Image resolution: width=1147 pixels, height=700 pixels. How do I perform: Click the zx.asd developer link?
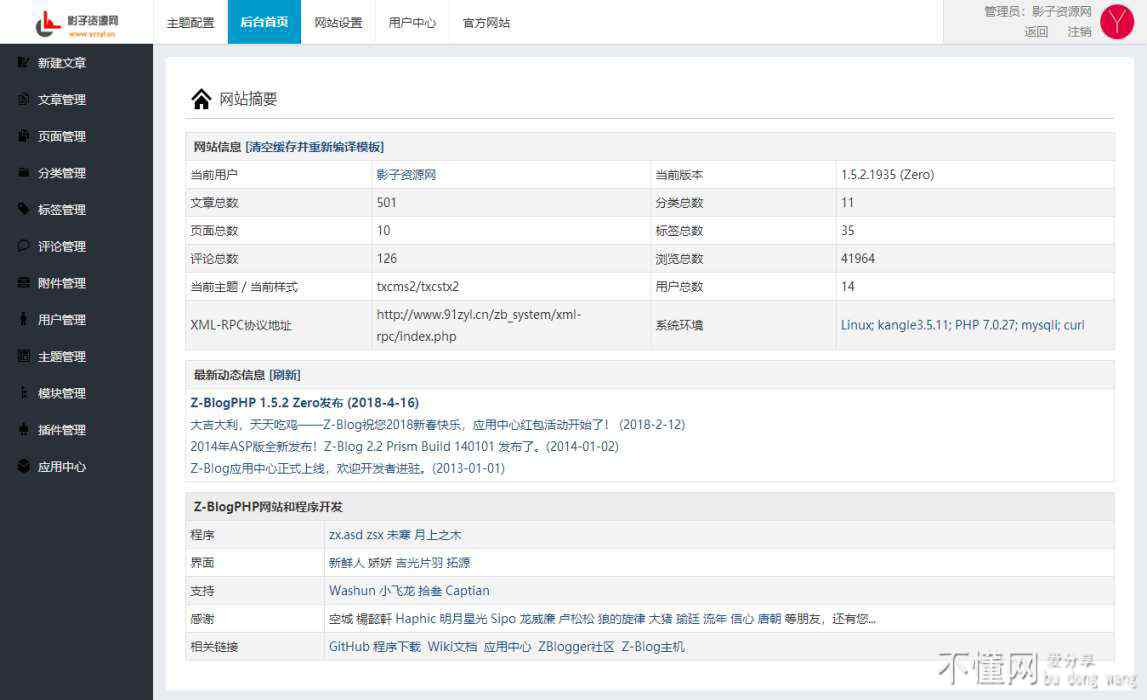(346, 535)
